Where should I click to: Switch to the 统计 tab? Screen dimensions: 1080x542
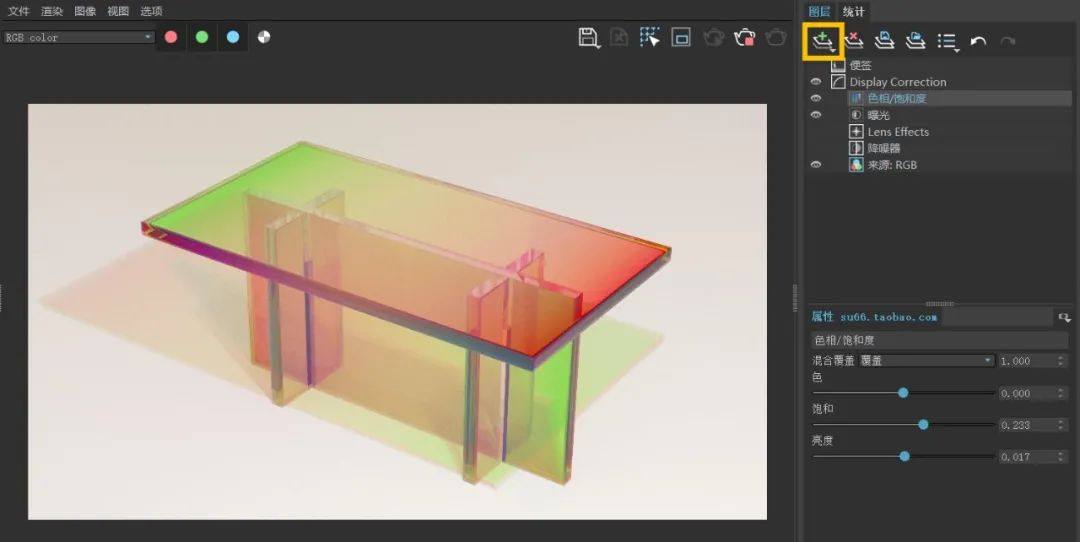tap(853, 12)
